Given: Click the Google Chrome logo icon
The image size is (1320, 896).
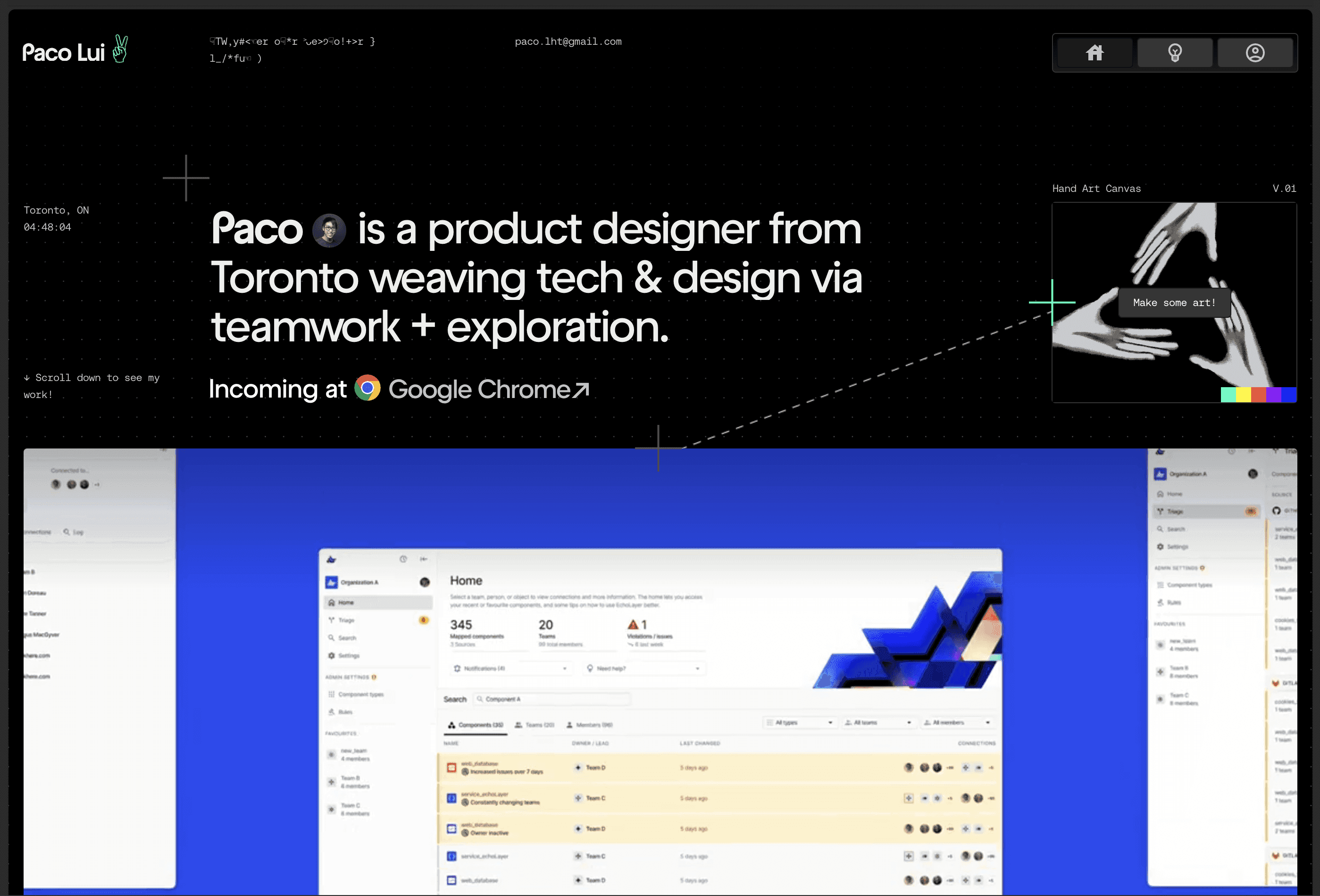Looking at the screenshot, I should (x=368, y=389).
